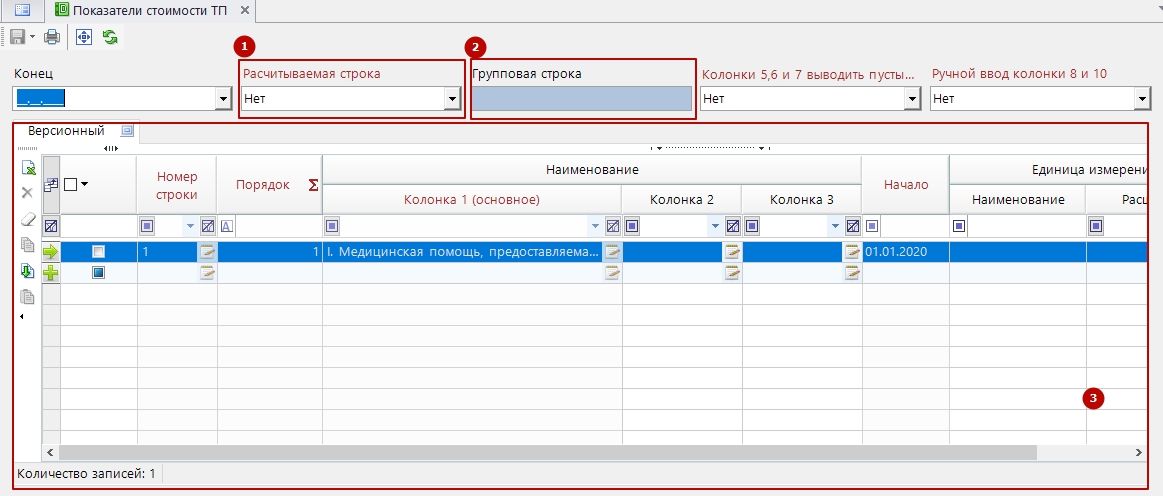
Task: Click the green plus add-row icon
Action: click(50, 272)
